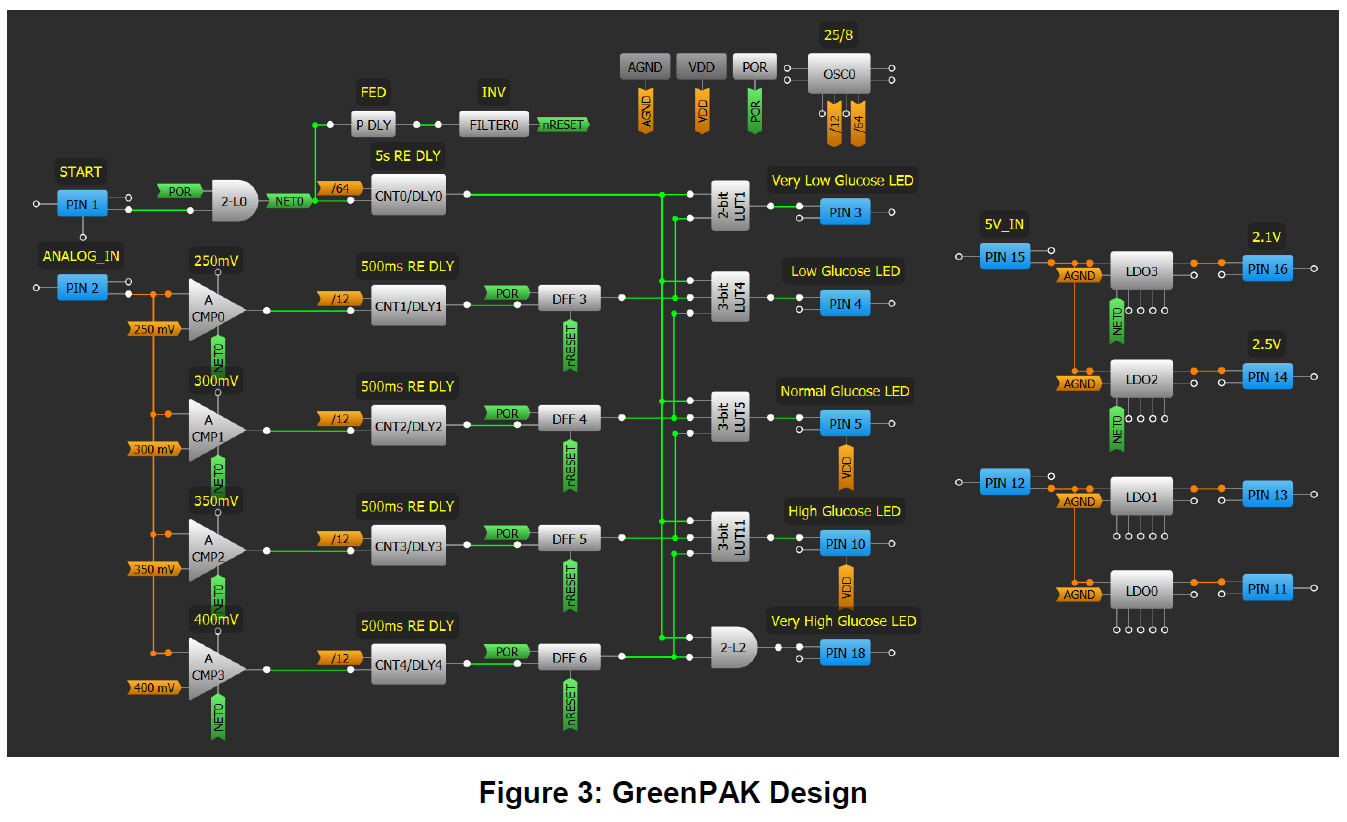Select the PIN 3 output block

(845, 212)
